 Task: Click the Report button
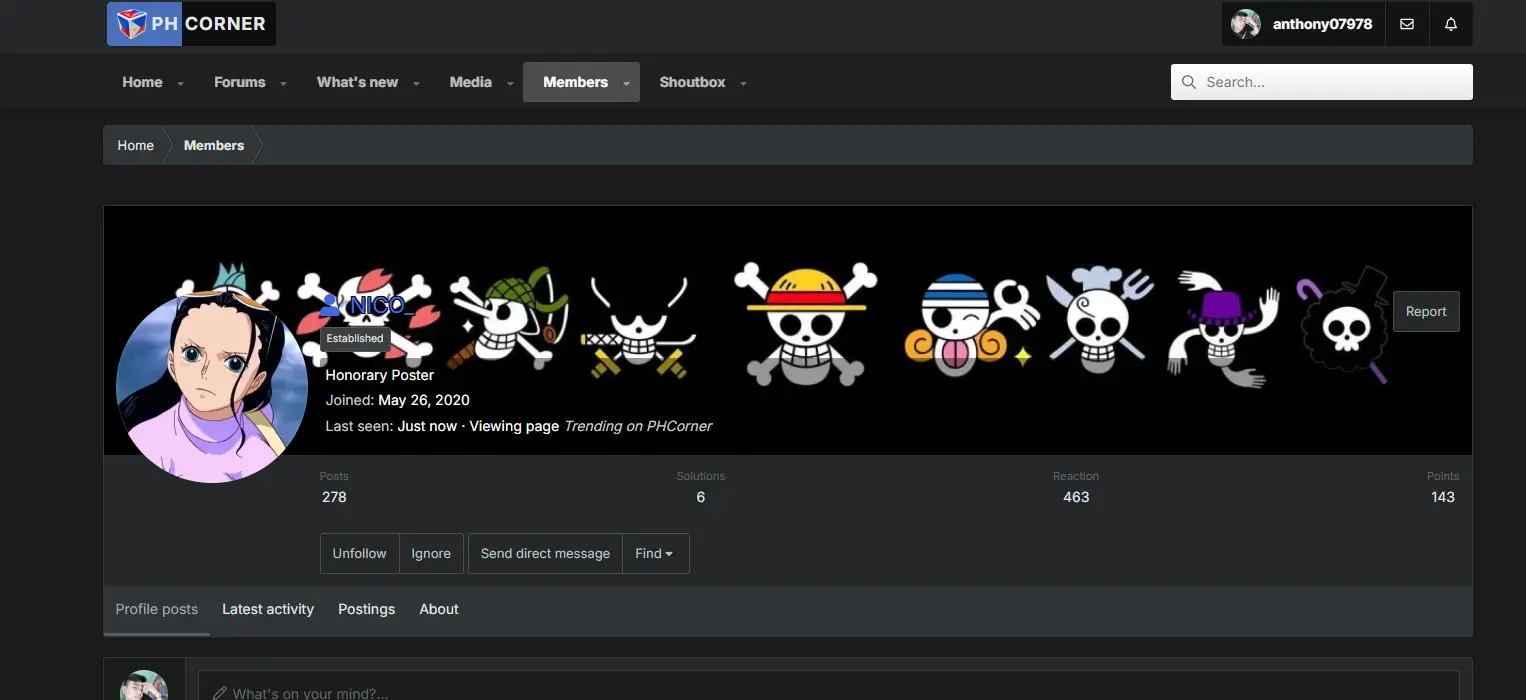[1426, 311]
